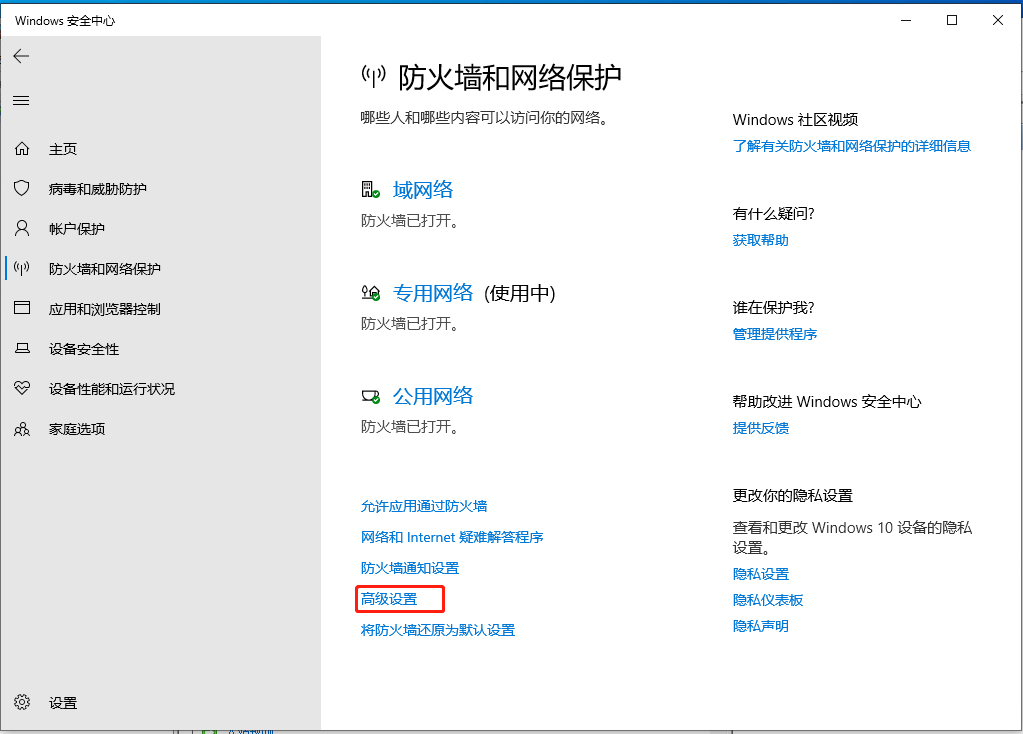Click (使用中) label beside 专用网络
Screen dimensions: 1023x734
[520, 294]
